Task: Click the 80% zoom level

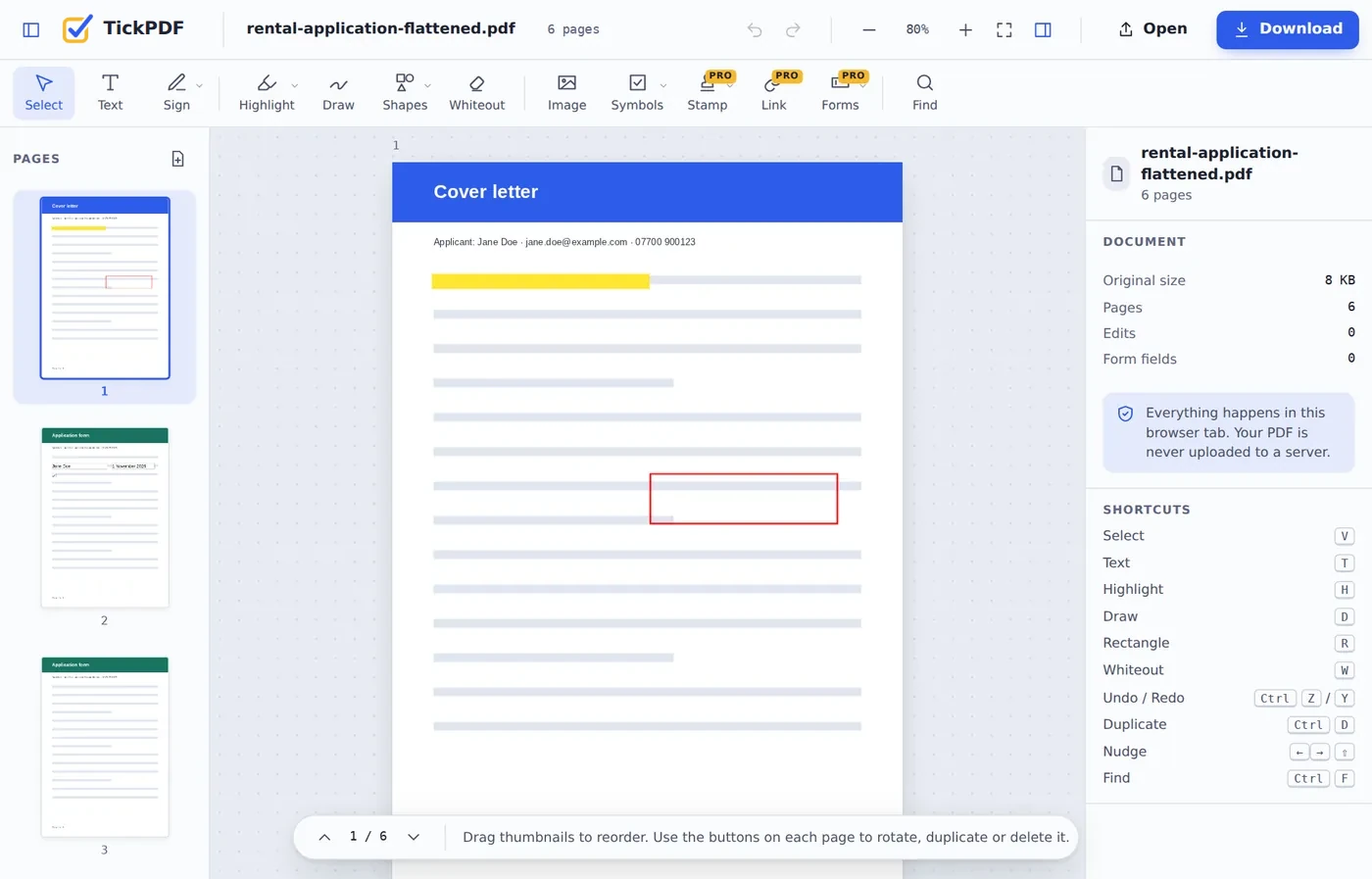Action: 917,29
